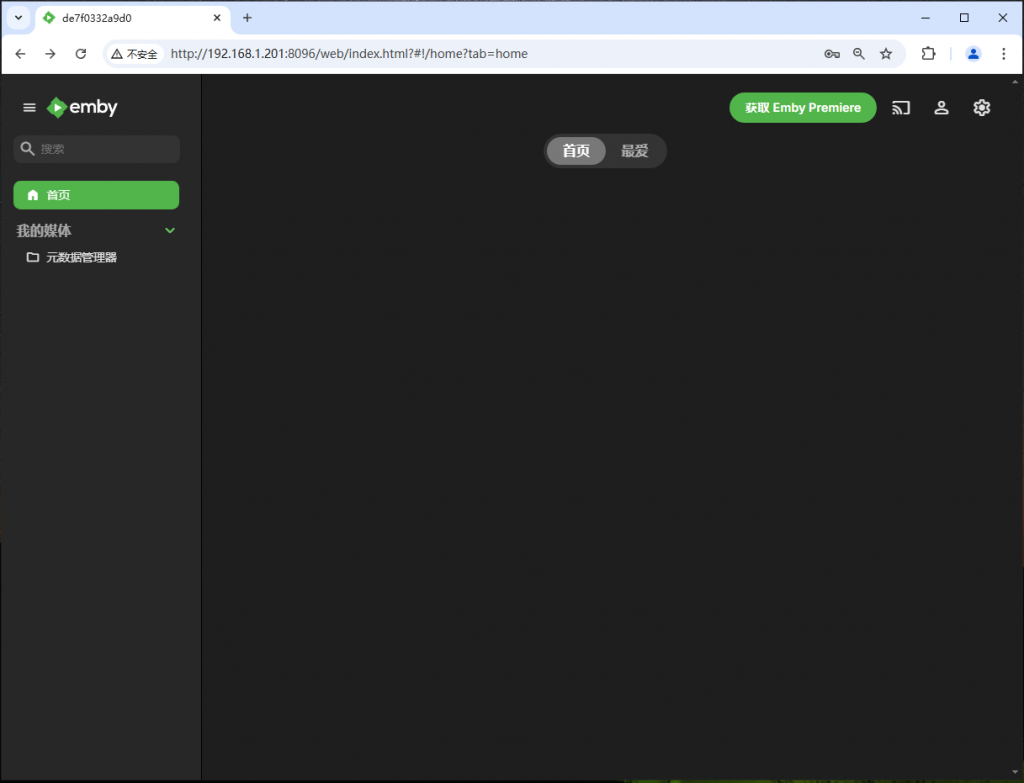Bookmark this page with the star icon
The width and height of the screenshot is (1024, 783).
click(x=885, y=54)
